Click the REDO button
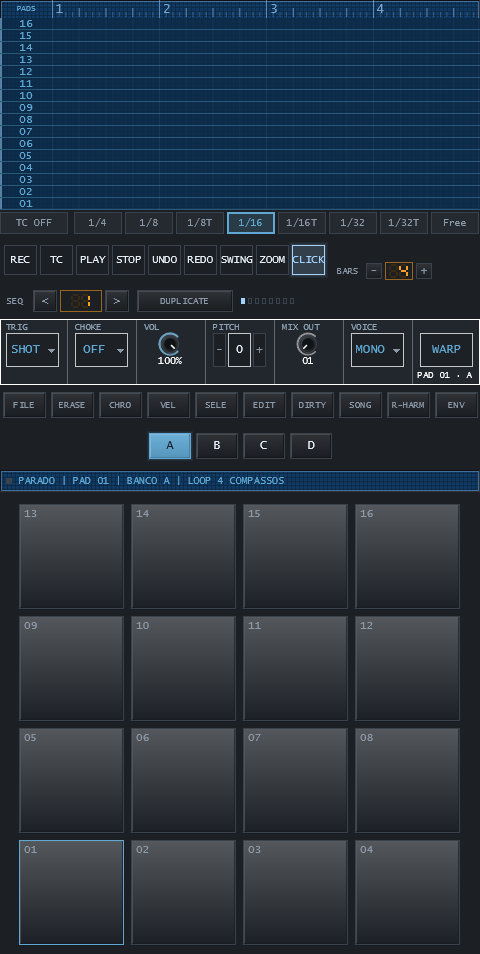 click(200, 260)
